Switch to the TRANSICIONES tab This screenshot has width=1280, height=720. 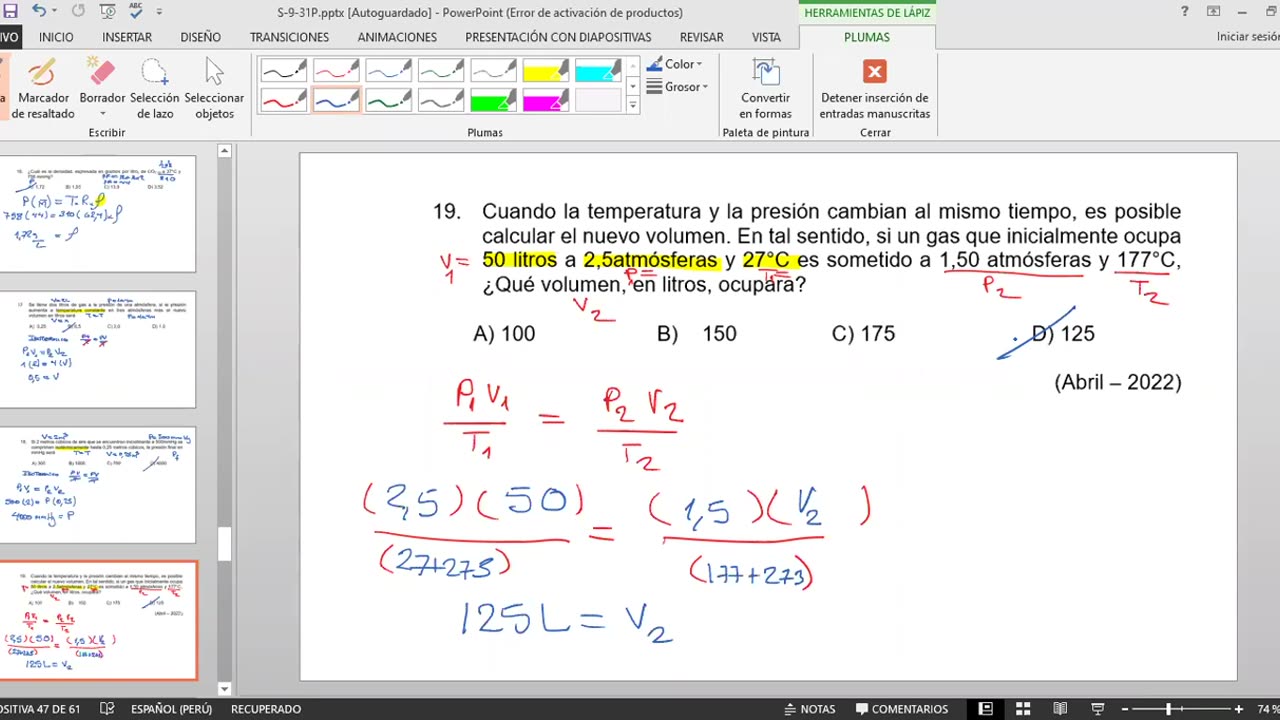click(x=289, y=37)
